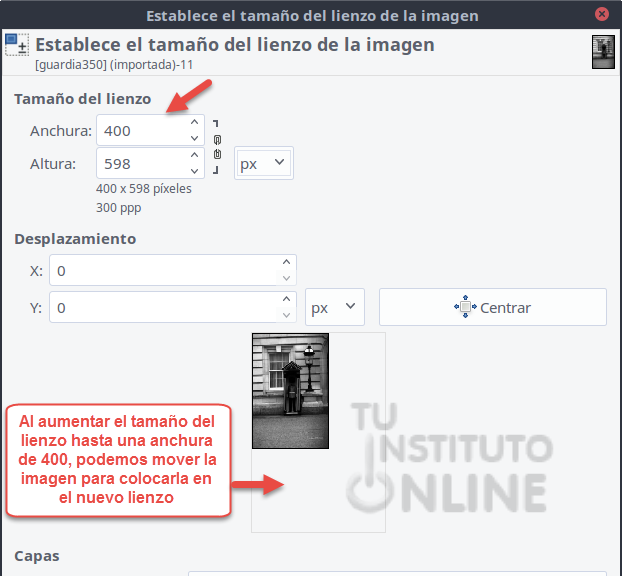622x576 pixels.
Task: Click the image thumbnail in dialog header
Action: pyautogui.click(x=603, y=52)
